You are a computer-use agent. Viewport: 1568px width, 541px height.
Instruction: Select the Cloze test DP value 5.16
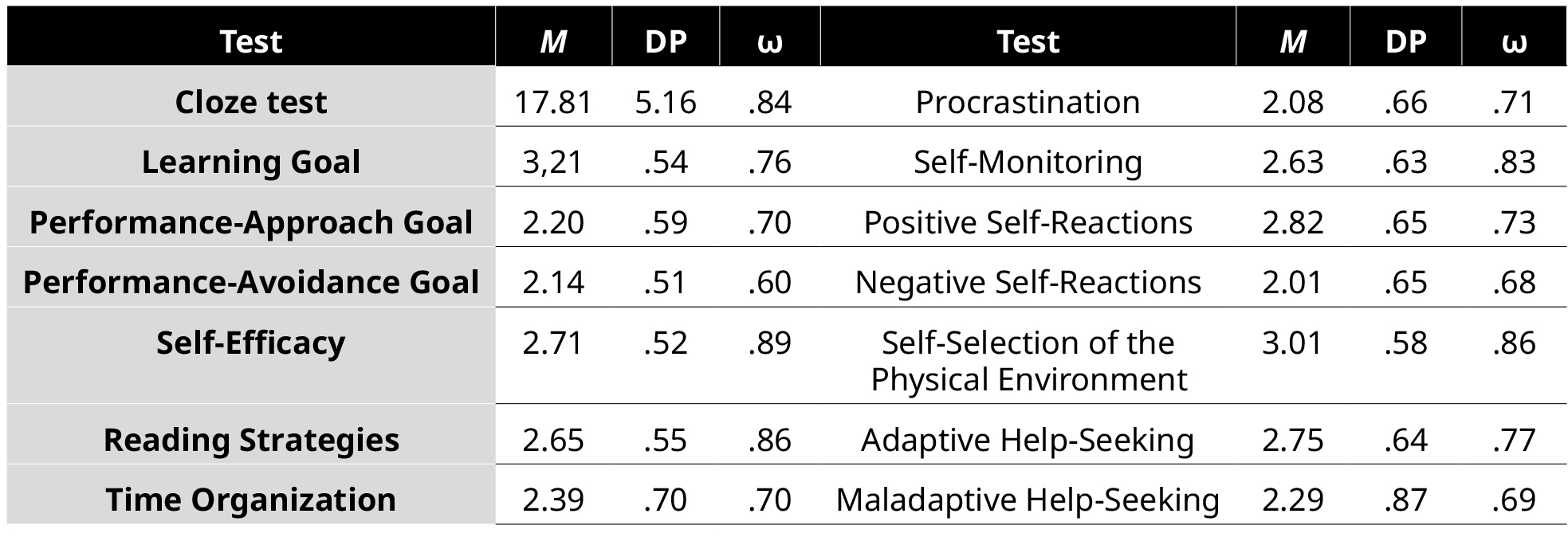[665, 102]
